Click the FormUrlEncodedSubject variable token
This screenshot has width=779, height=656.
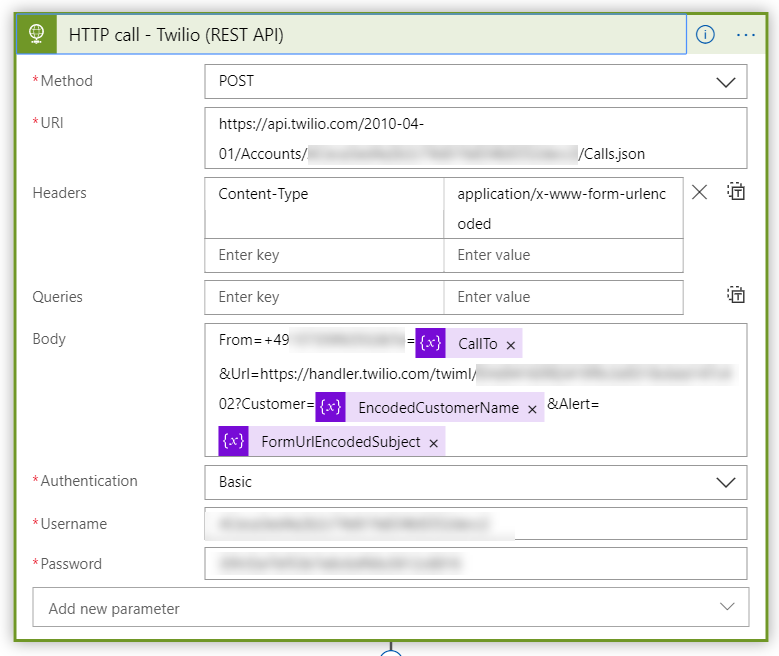pyautogui.click(x=332, y=441)
